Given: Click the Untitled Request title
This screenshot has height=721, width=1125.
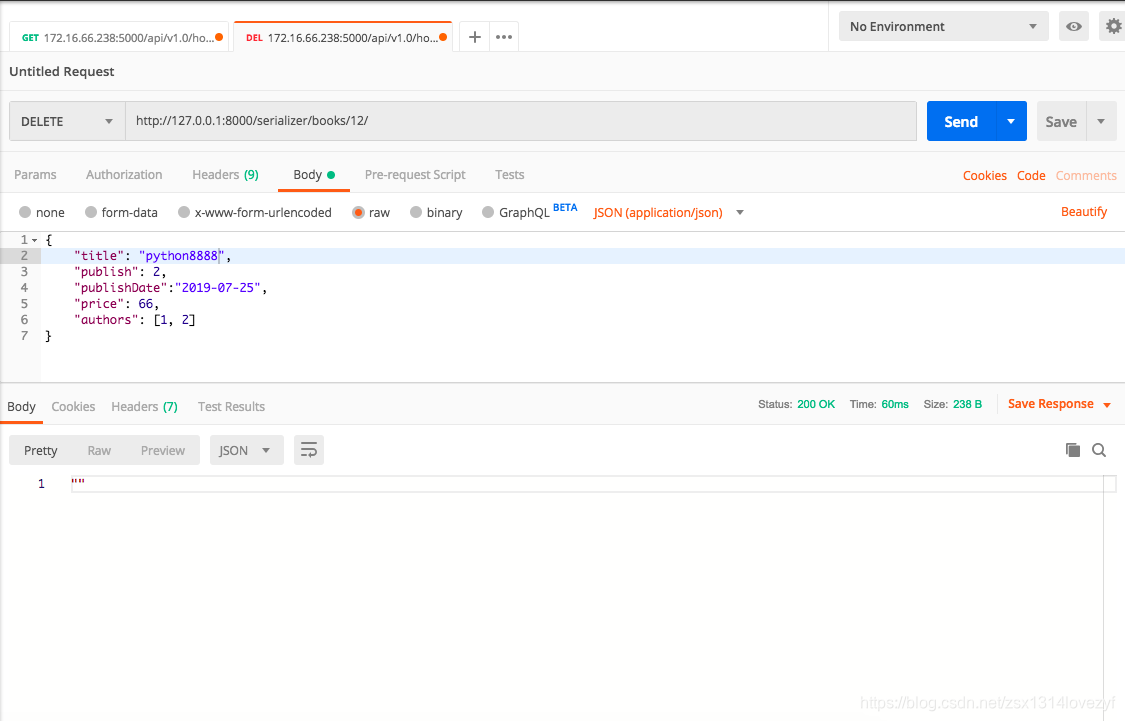Looking at the screenshot, I should (62, 71).
